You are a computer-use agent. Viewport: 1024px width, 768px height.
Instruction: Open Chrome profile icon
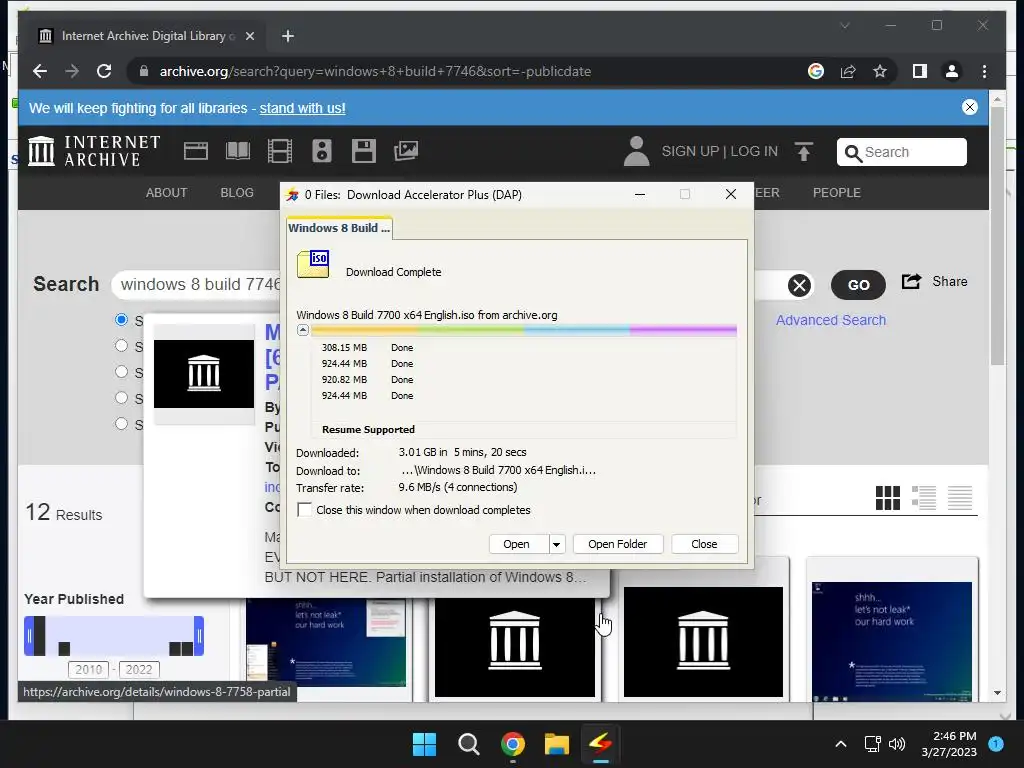click(952, 71)
